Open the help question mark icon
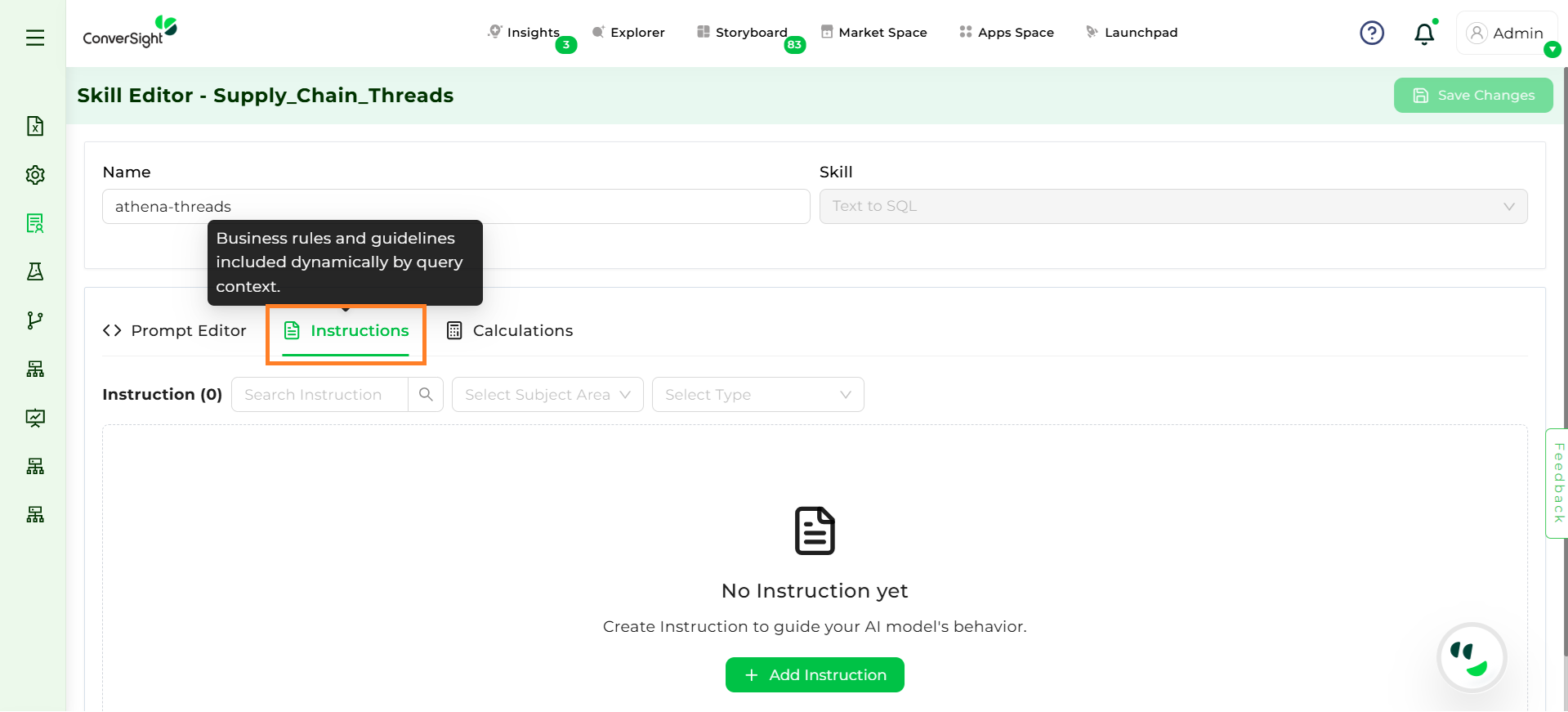 click(x=1371, y=33)
